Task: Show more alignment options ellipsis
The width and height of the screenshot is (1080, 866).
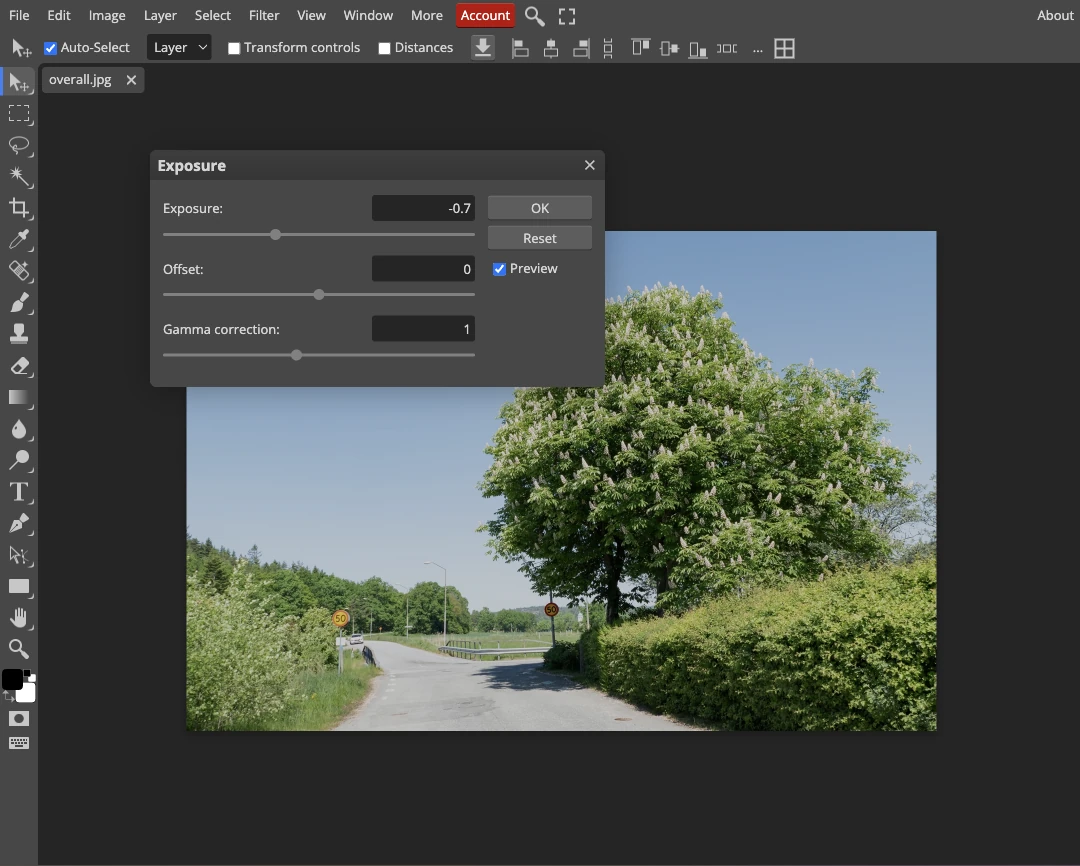Action: click(x=758, y=49)
